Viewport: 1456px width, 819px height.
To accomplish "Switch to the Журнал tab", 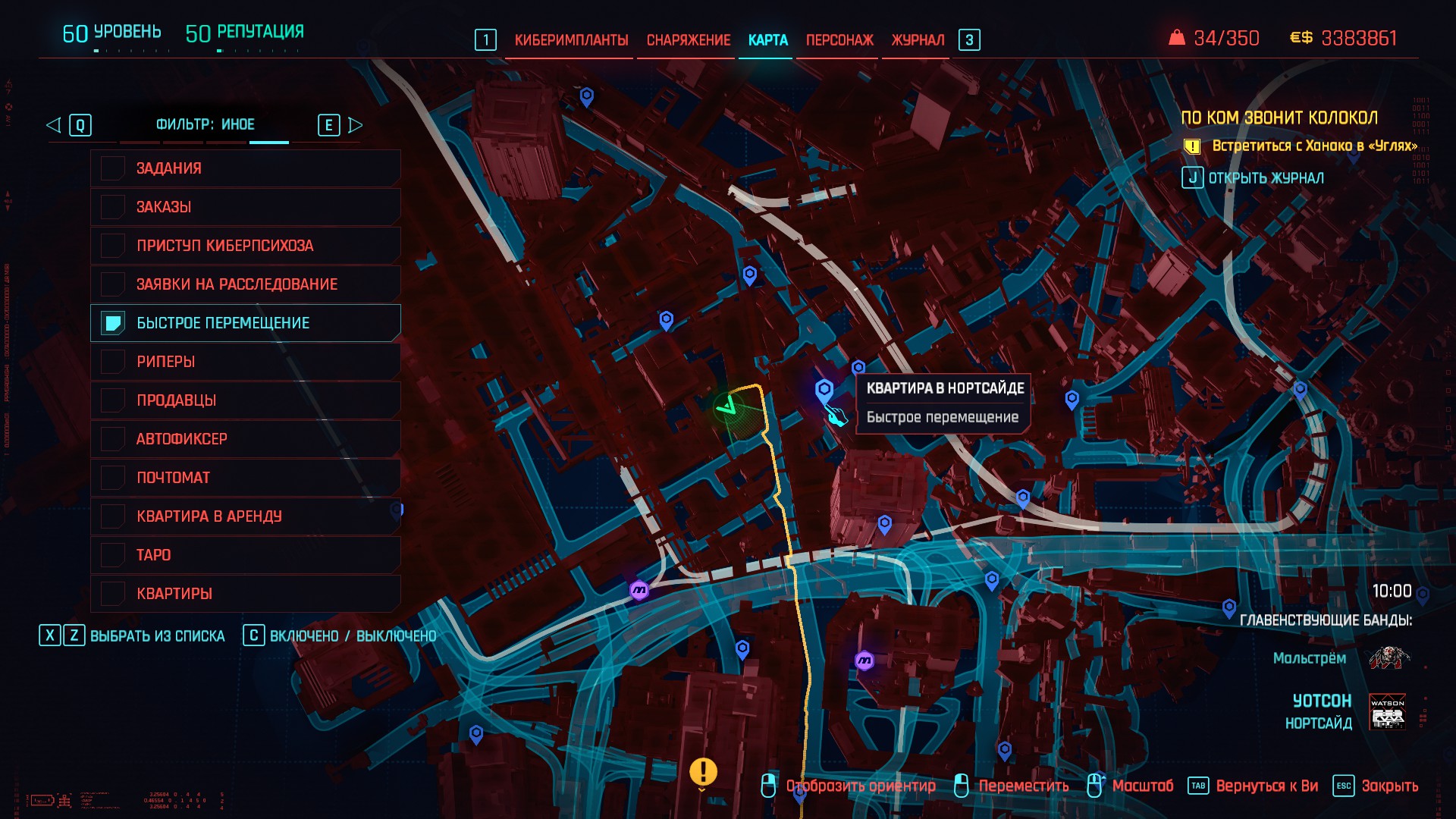I will 918,40.
